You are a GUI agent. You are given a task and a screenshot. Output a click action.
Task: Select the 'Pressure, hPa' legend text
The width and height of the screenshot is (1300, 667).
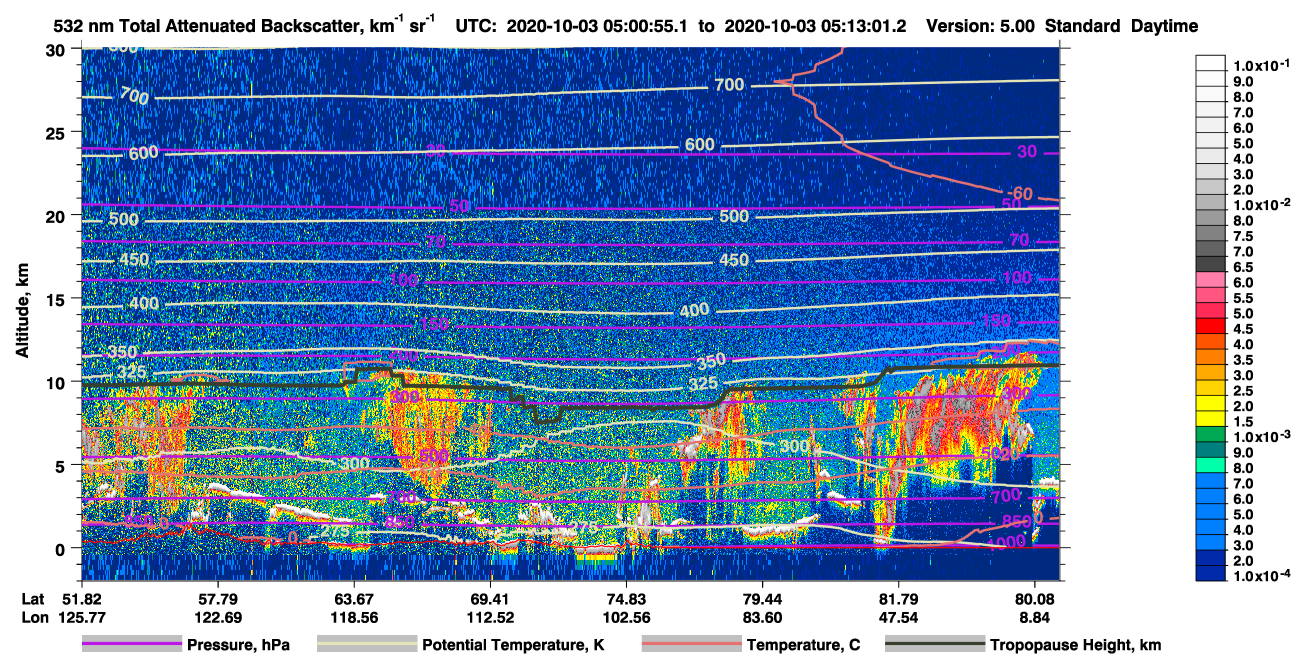[238, 645]
